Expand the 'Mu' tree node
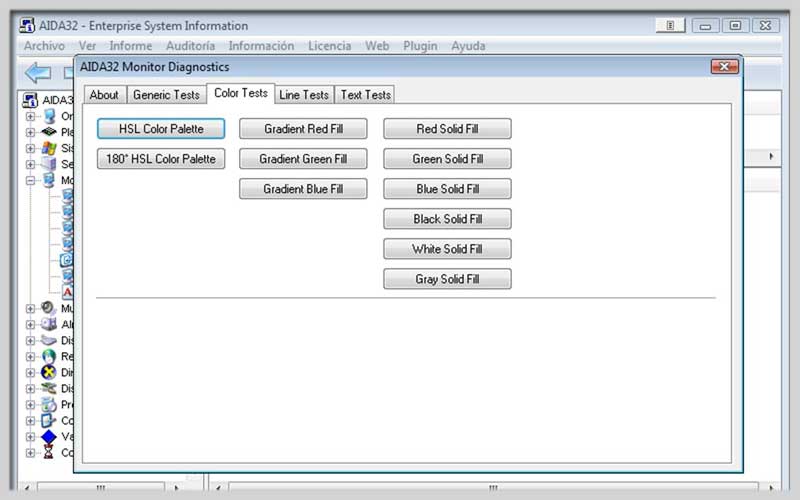 (x=31, y=309)
